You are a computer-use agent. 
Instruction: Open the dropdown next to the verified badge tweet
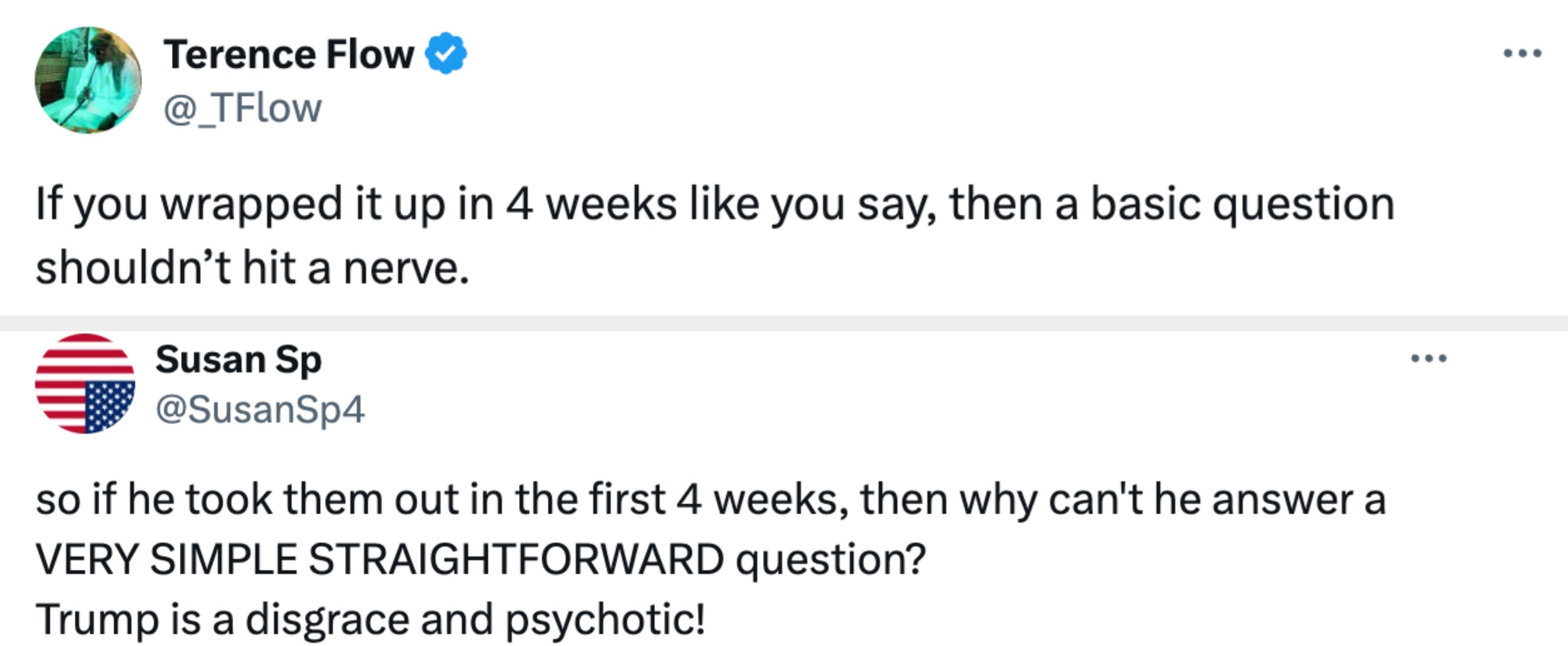[1523, 54]
